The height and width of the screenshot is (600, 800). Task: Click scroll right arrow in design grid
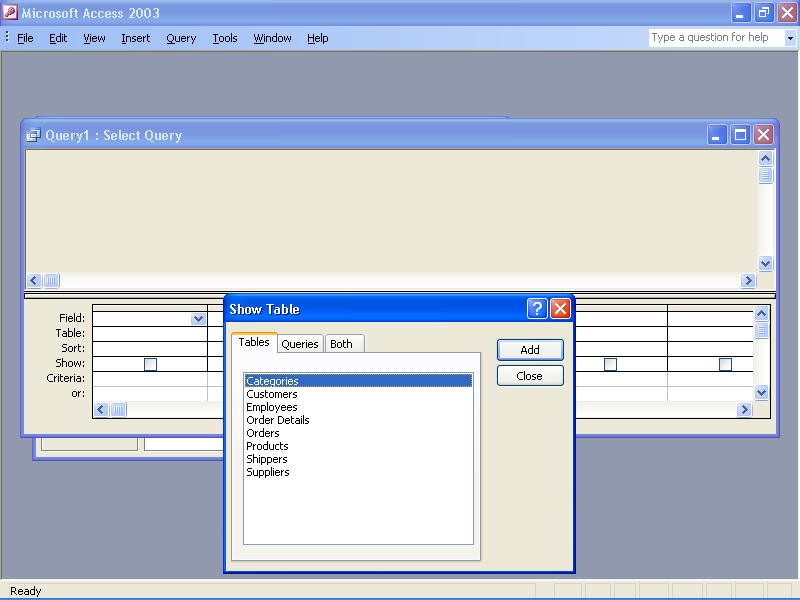point(744,409)
